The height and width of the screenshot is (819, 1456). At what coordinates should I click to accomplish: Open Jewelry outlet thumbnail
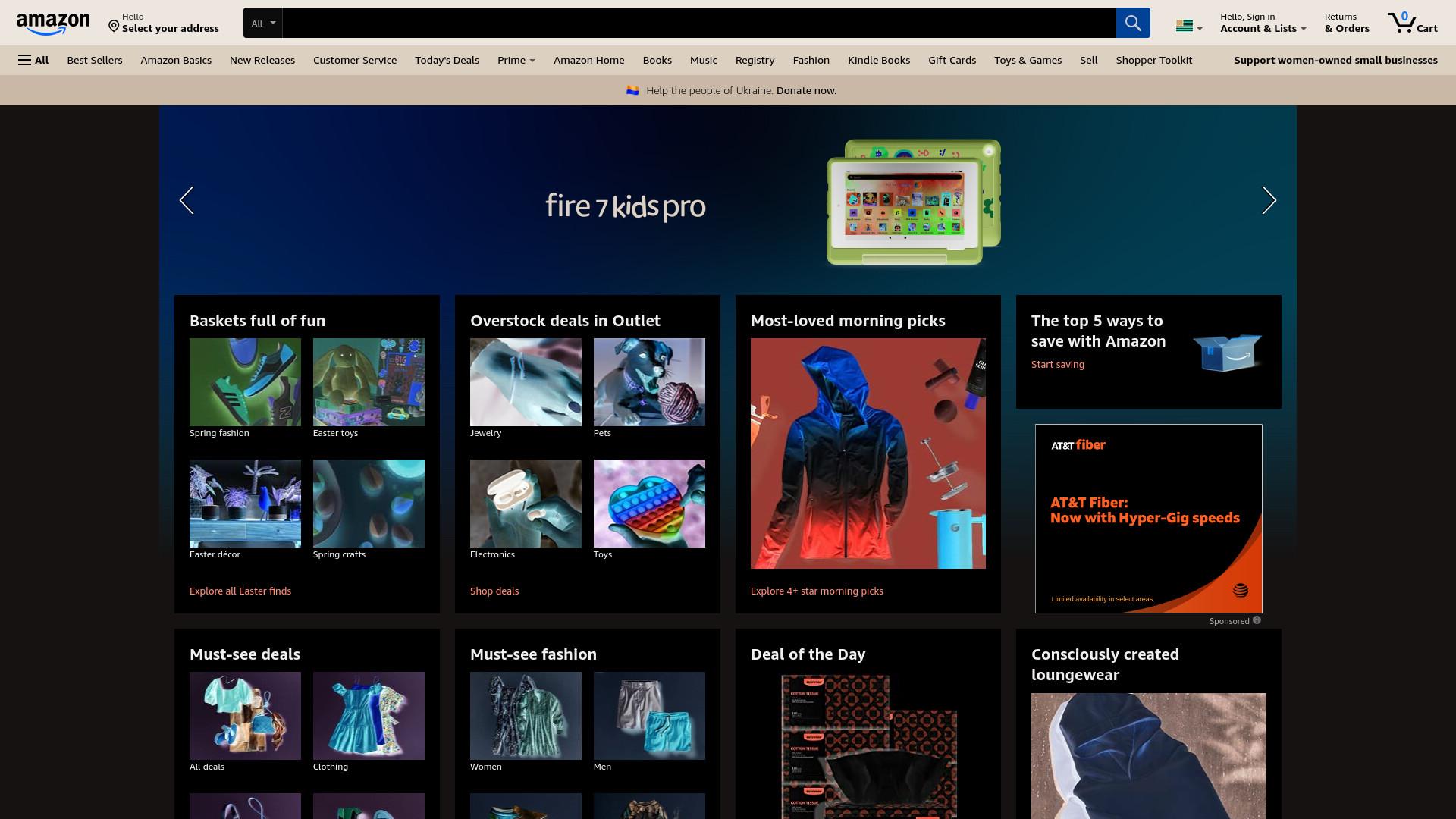(x=526, y=382)
